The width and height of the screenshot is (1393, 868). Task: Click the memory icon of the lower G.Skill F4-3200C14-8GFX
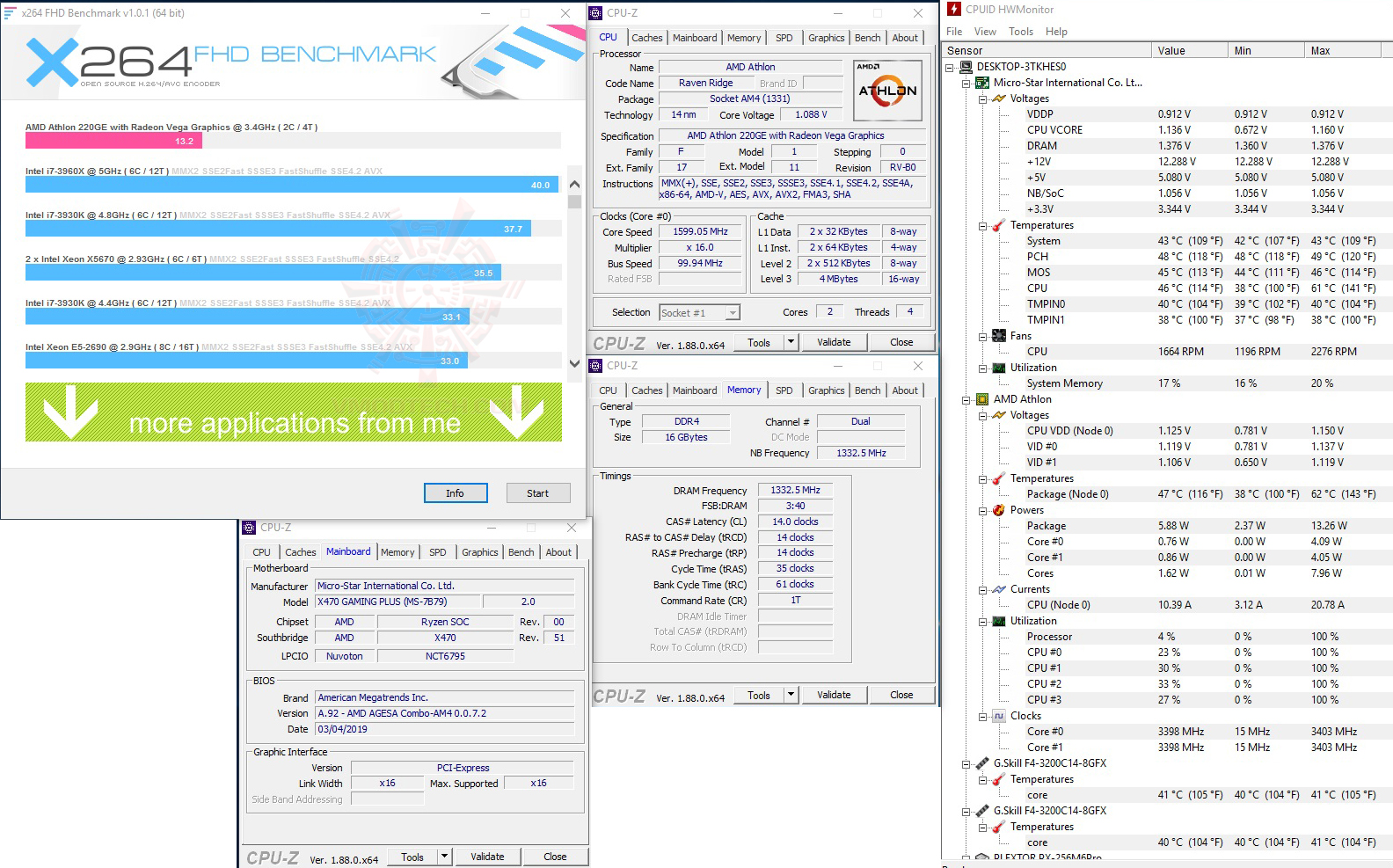pos(982,811)
